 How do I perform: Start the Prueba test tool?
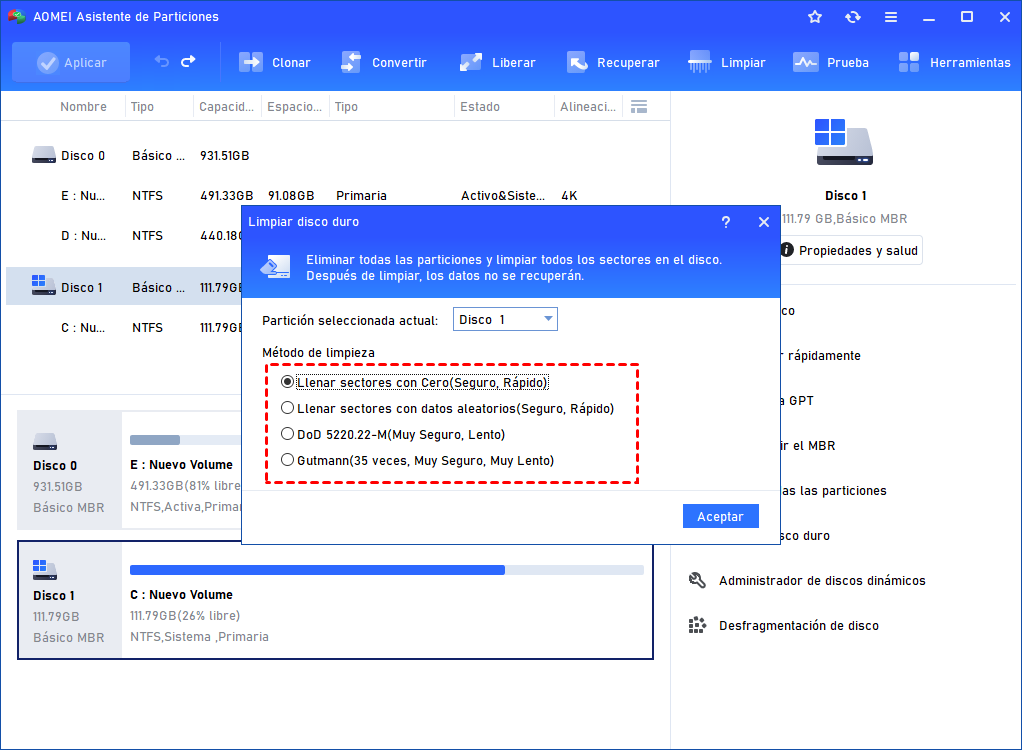(831, 62)
